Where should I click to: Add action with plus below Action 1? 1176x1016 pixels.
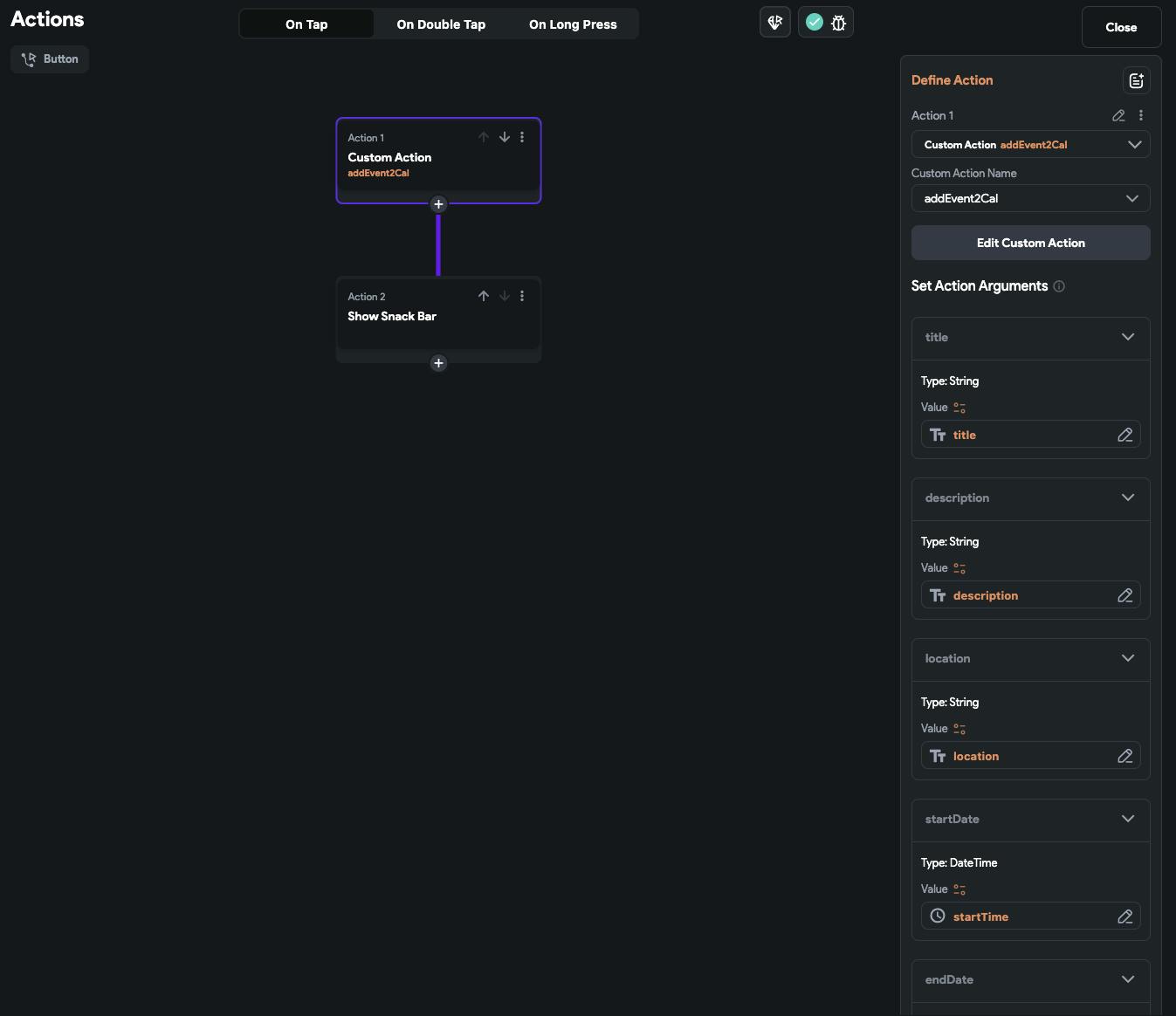[x=438, y=204]
